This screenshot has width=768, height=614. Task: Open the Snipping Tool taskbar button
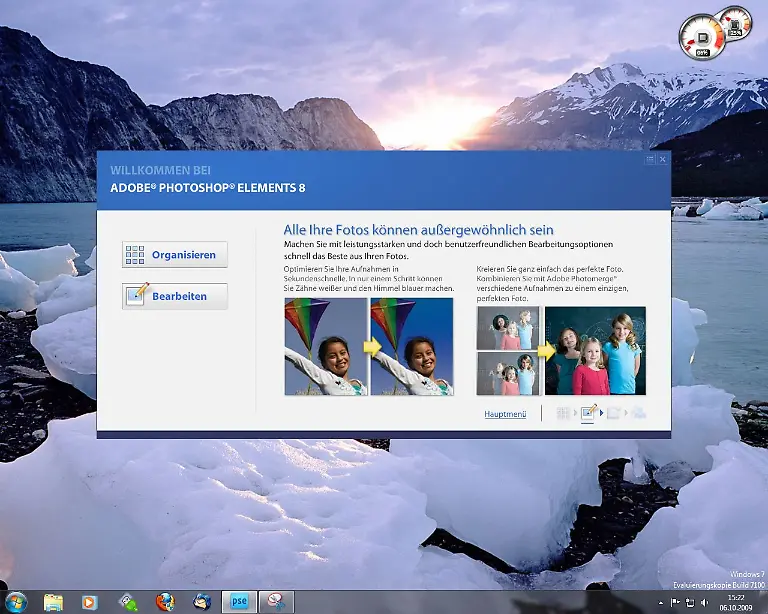tap(277, 601)
